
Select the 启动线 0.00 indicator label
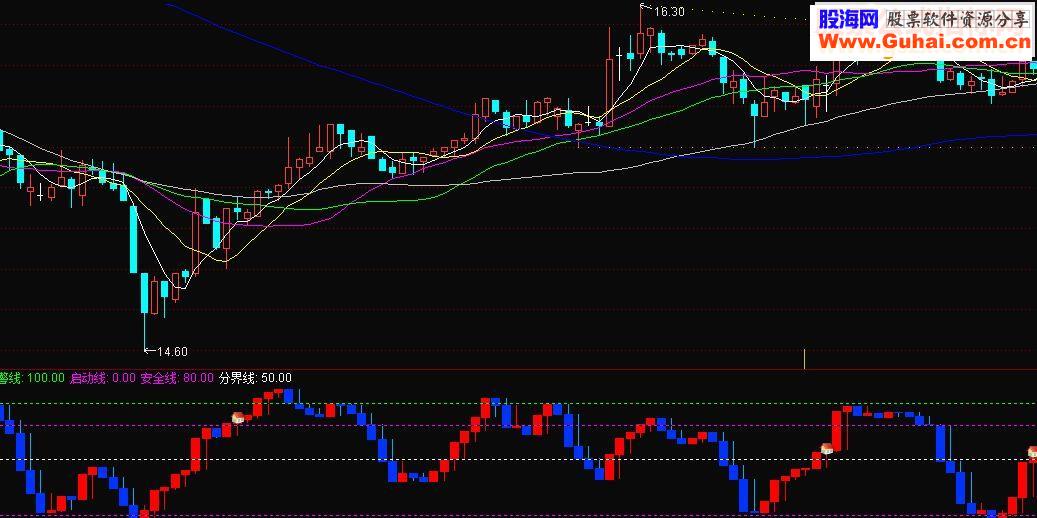(103, 378)
